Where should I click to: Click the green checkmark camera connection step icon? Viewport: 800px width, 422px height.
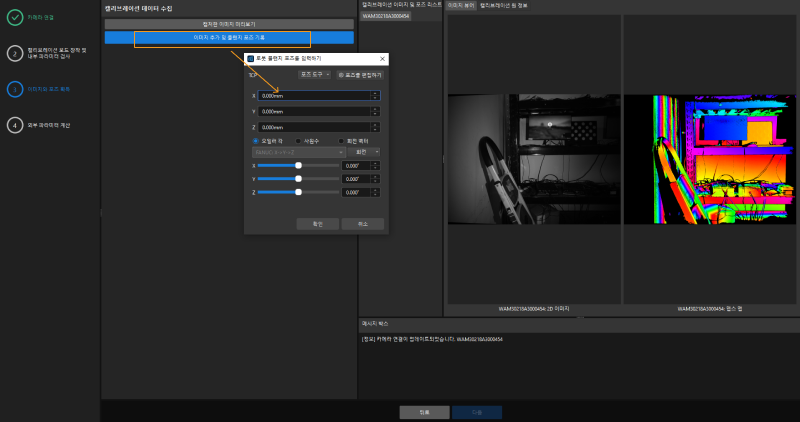[x=14, y=17]
